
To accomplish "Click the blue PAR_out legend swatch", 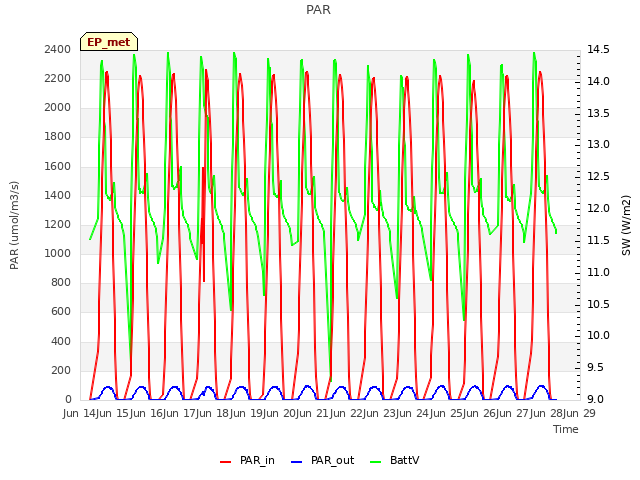I will [x=296, y=462].
